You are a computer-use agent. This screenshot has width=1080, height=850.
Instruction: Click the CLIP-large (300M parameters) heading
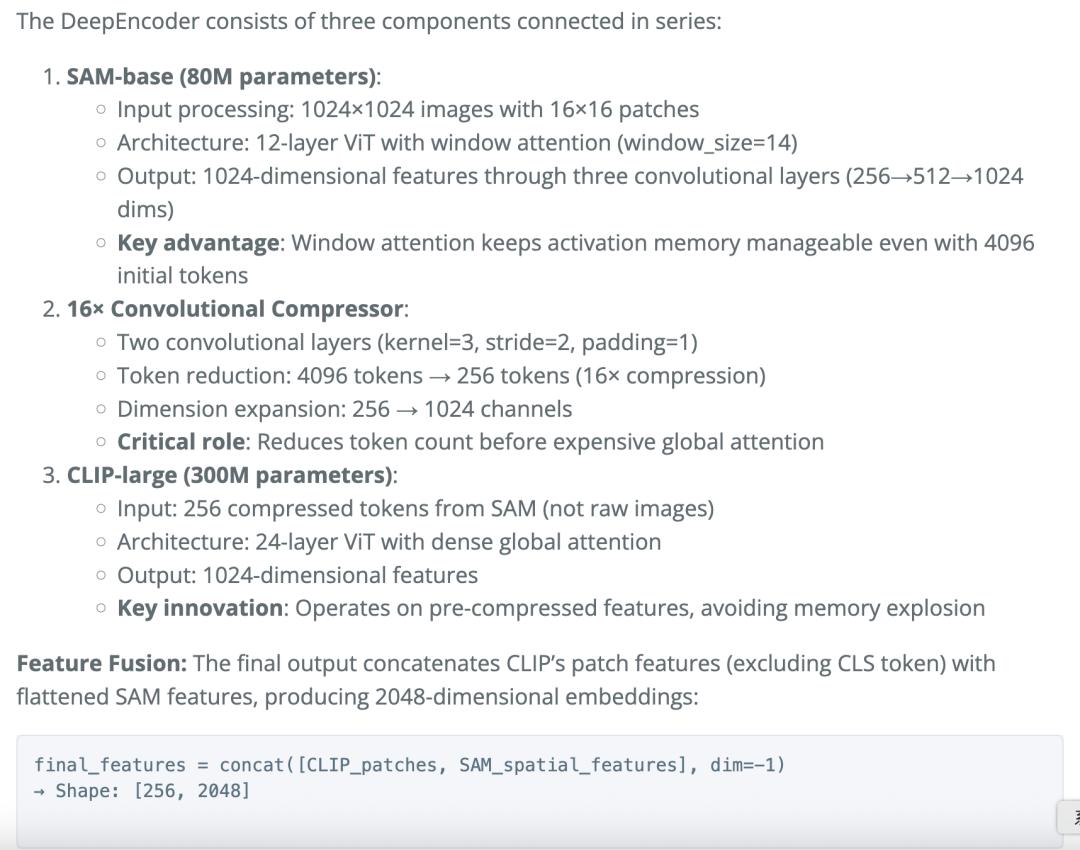pos(230,475)
